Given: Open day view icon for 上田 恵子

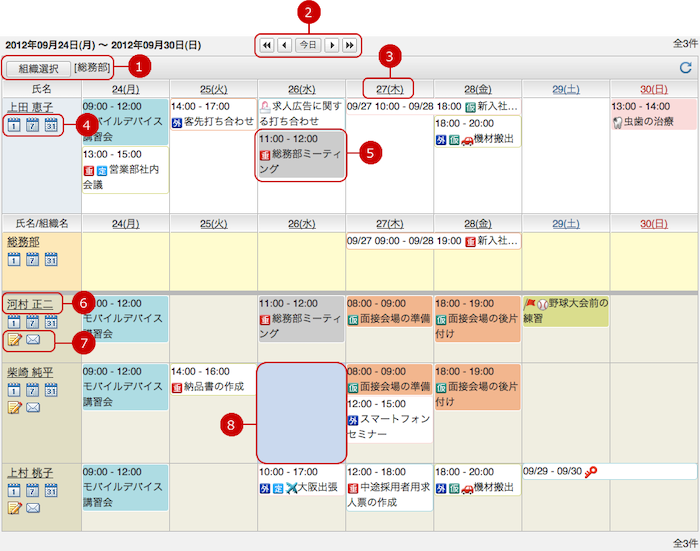Looking at the screenshot, I should [15, 124].
